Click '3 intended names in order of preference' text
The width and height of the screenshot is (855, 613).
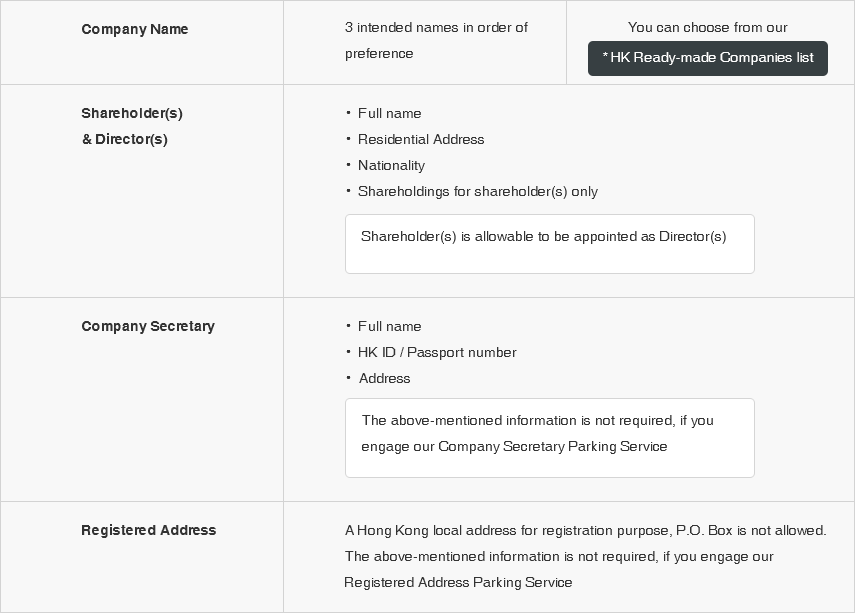(x=436, y=40)
